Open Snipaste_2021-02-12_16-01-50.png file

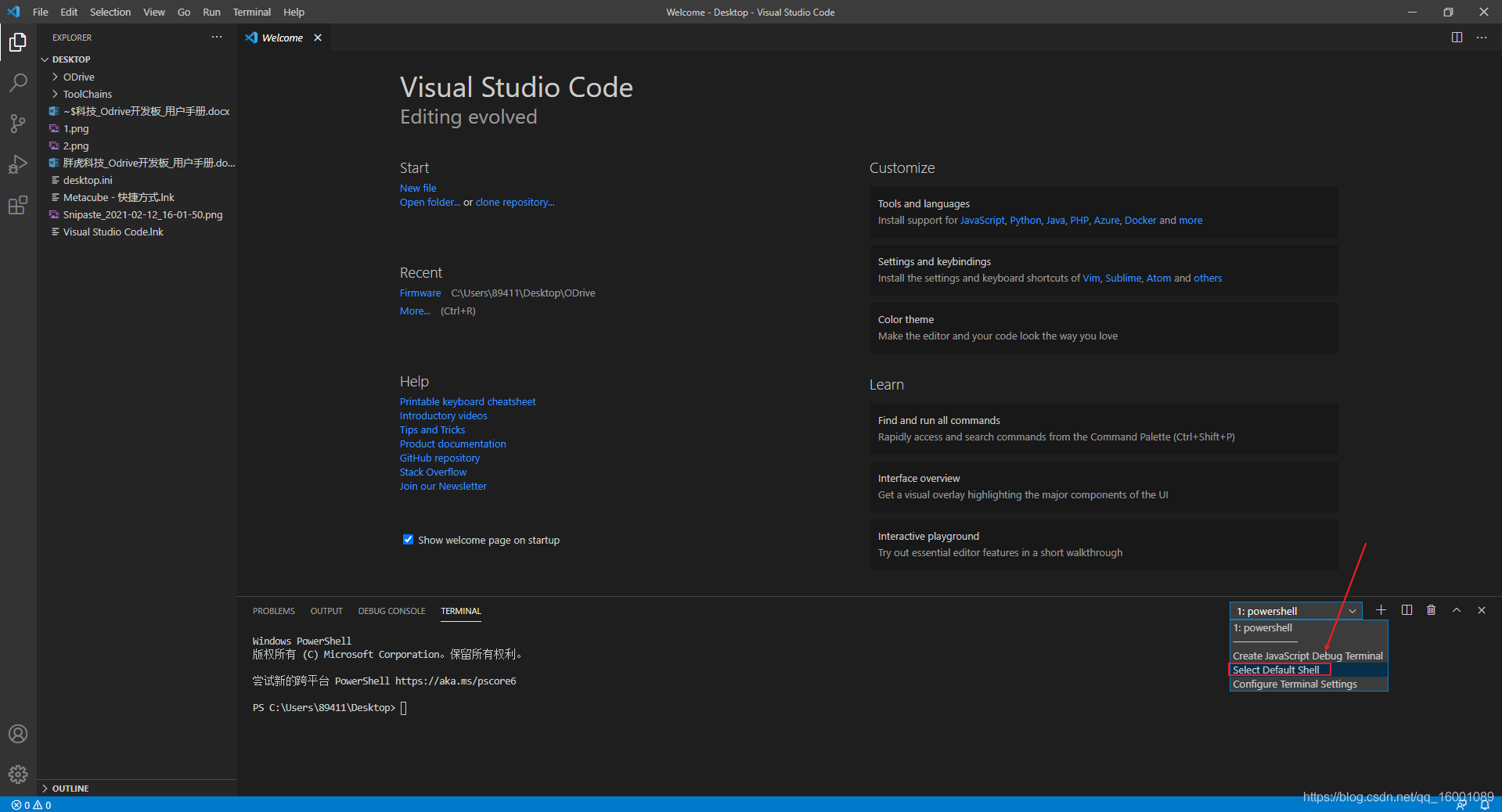click(x=137, y=214)
